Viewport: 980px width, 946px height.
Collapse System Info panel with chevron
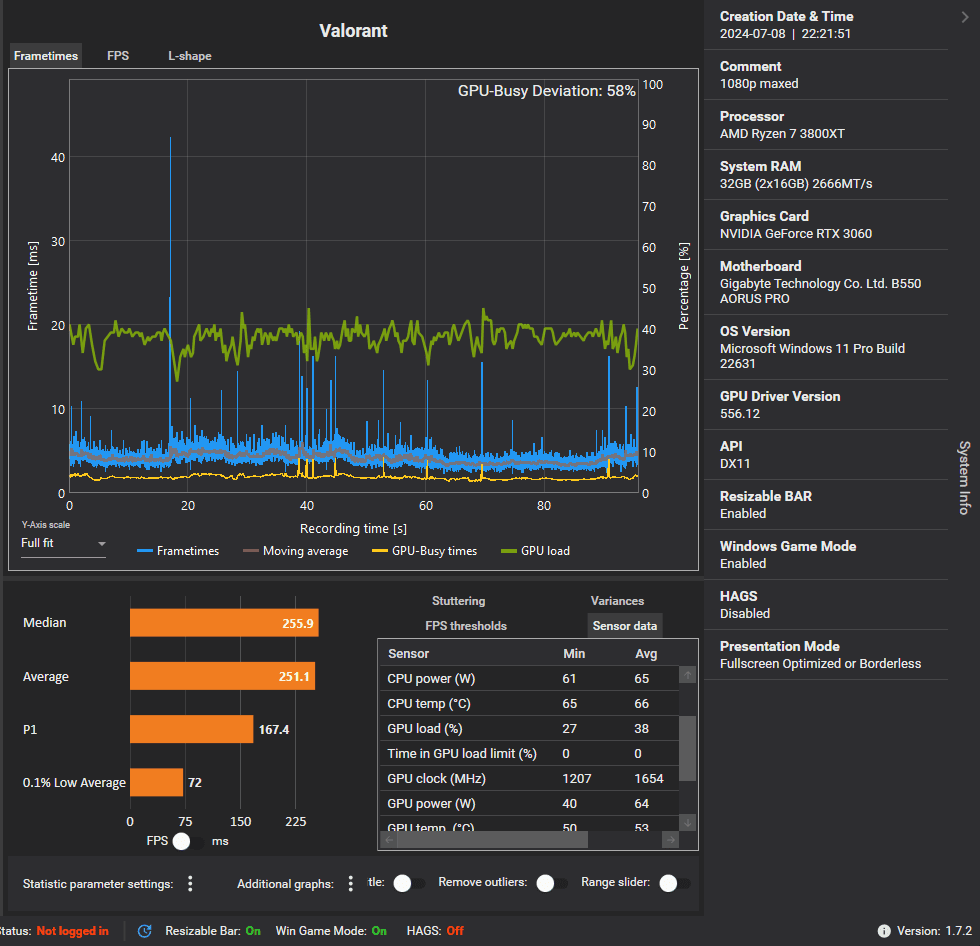(x=965, y=17)
